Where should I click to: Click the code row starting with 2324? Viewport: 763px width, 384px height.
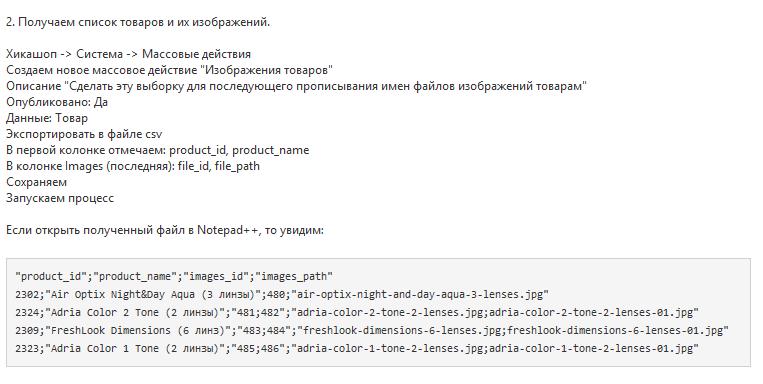coord(357,312)
